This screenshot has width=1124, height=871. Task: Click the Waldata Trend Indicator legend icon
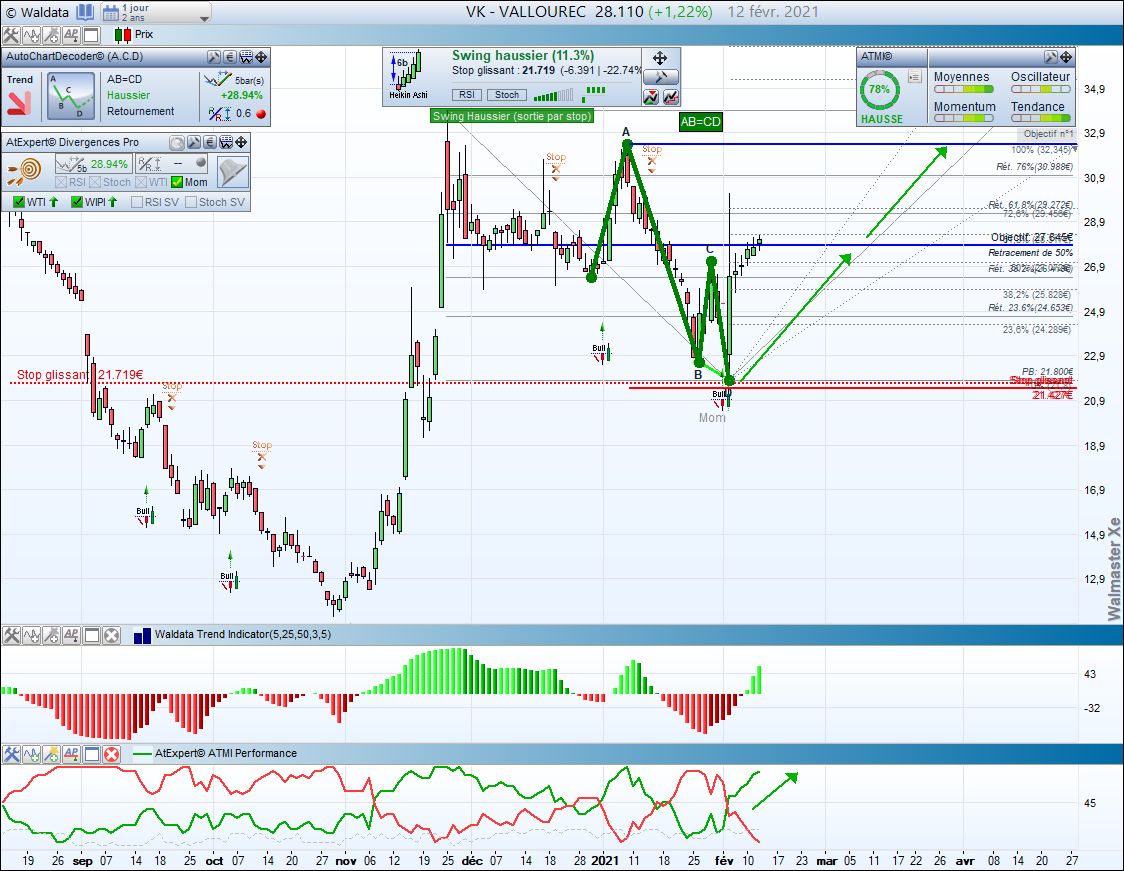[x=143, y=635]
